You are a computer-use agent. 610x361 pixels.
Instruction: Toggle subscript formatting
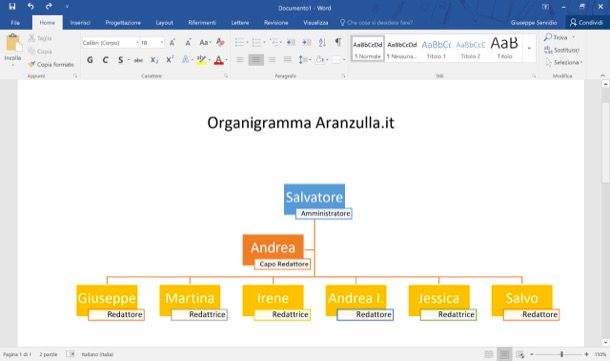[154, 60]
